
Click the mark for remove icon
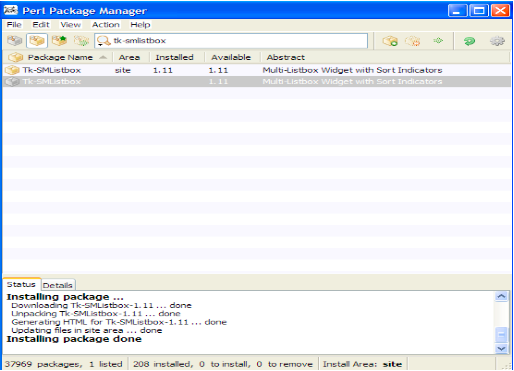click(x=413, y=41)
